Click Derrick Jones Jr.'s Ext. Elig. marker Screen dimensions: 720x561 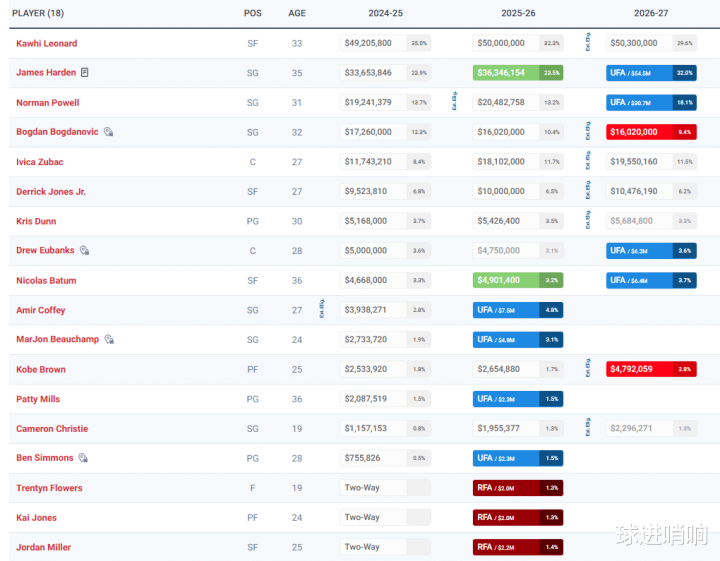click(588, 190)
